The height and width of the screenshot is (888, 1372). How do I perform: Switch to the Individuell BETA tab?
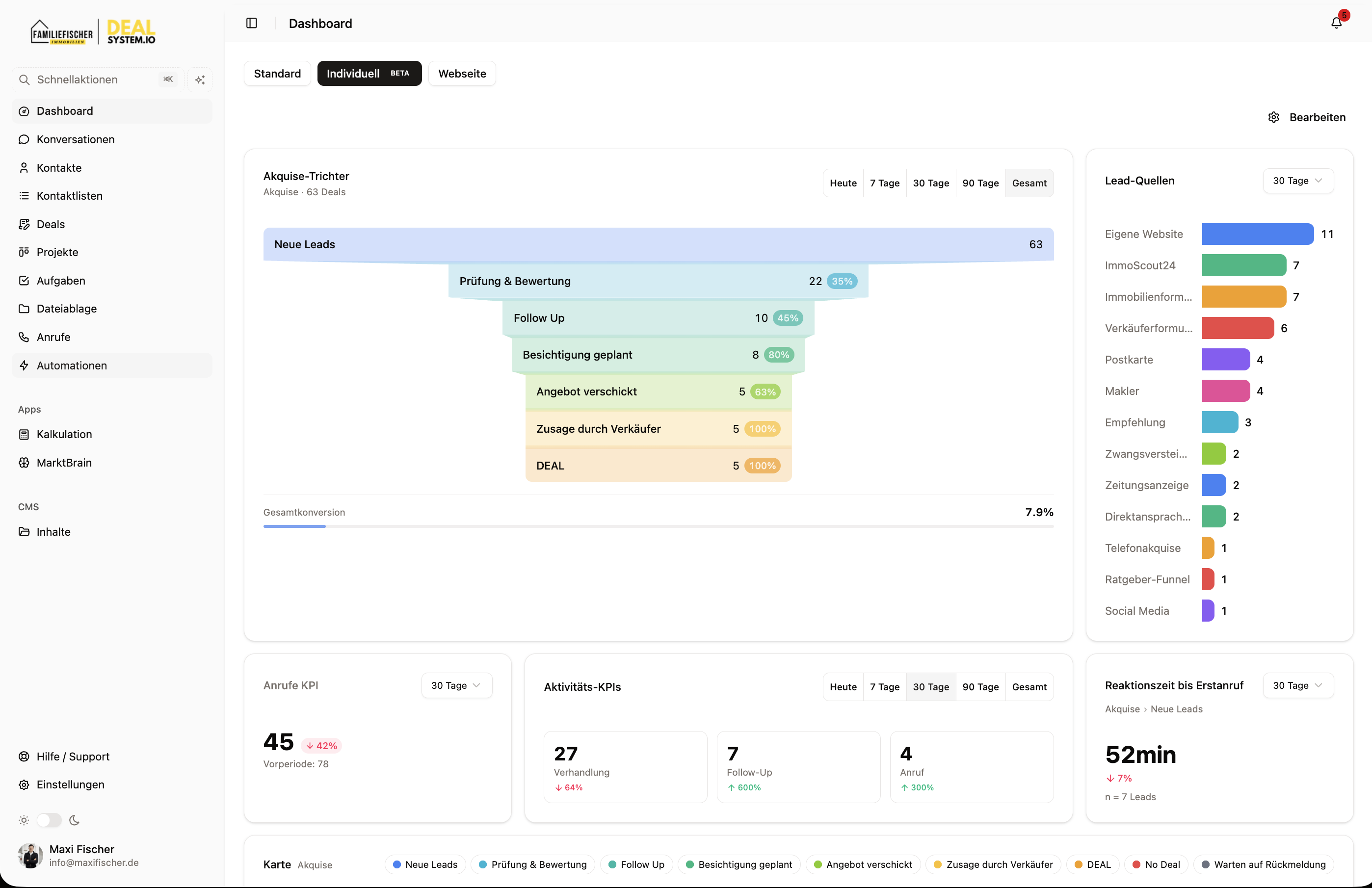click(x=369, y=74)
